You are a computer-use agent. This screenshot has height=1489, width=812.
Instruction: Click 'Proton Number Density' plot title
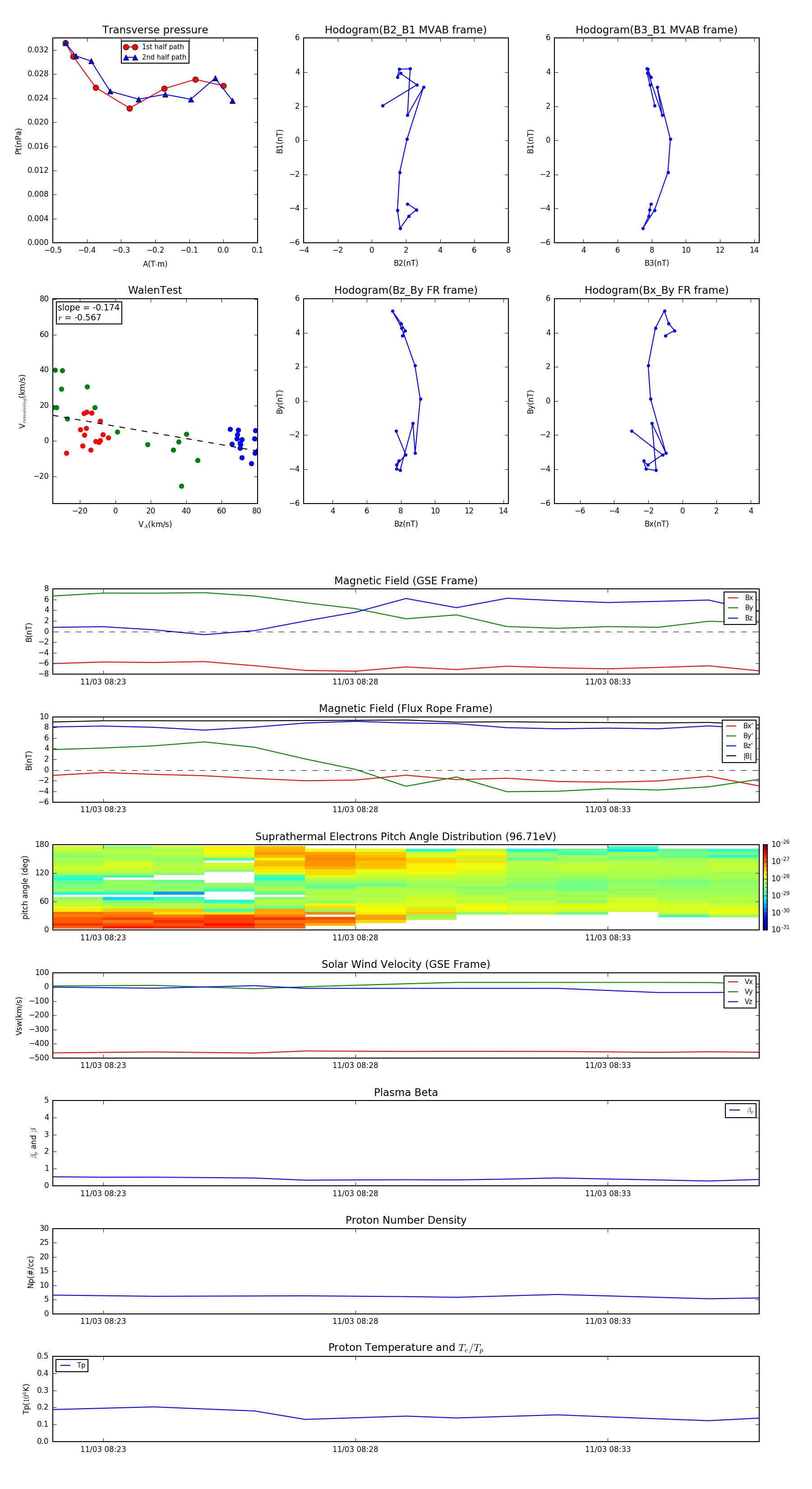pos(406,1220)
